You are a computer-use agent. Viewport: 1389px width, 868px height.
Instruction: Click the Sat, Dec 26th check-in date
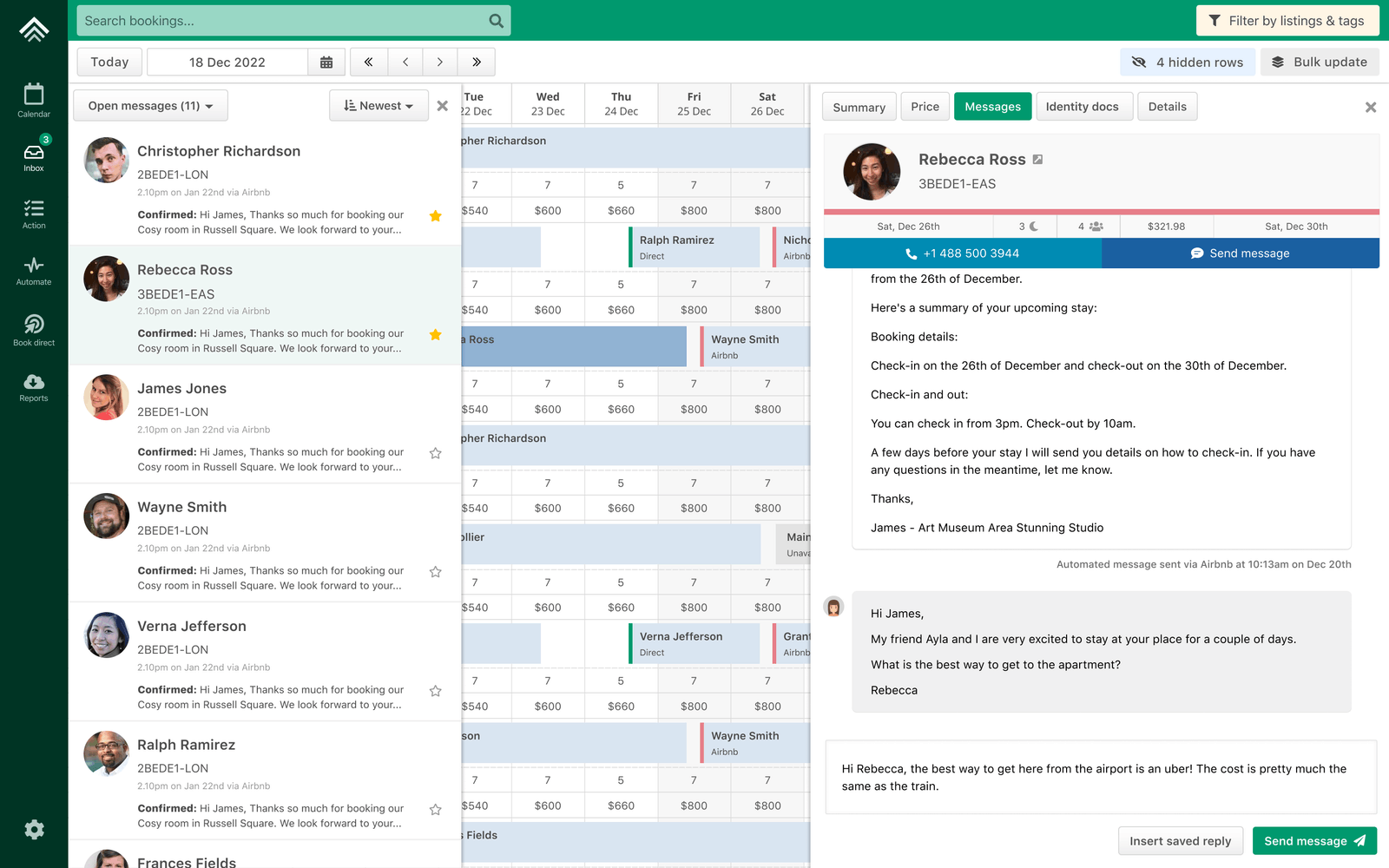(908, 227)
